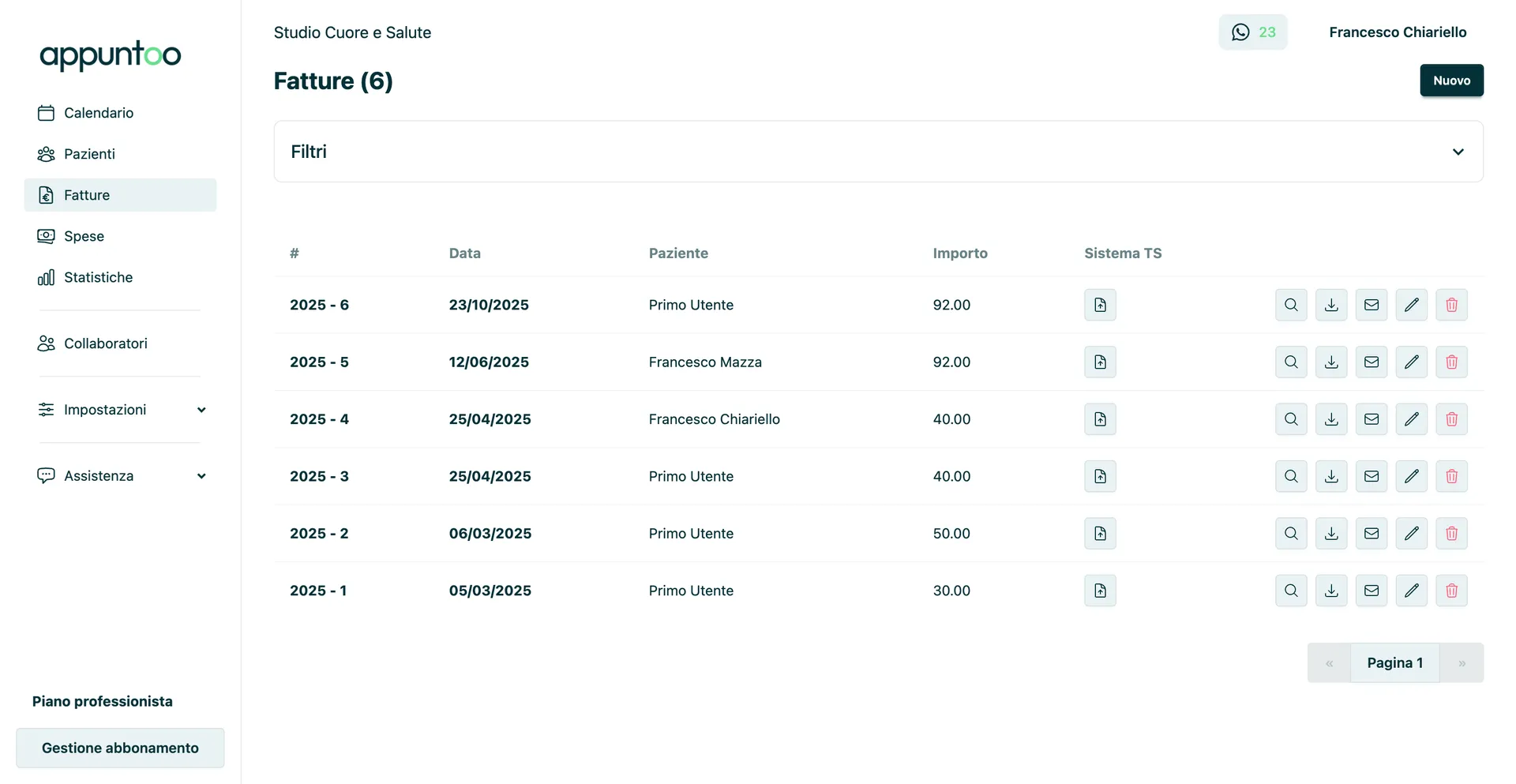Image resolution: width=1516 pixels, height=784 pixels.
Task: Expand the Filtri panel
Action: pyautogui.click(x=1458, y=151)
